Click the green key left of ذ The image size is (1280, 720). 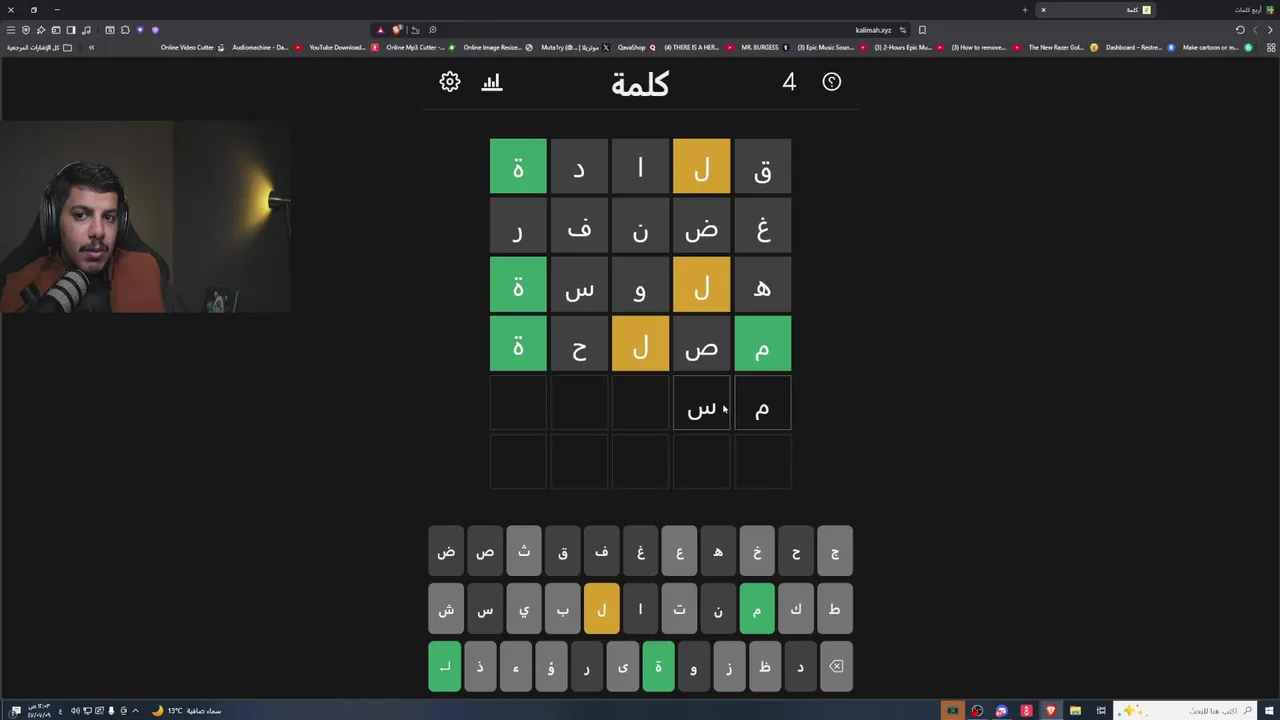[445, 666]
